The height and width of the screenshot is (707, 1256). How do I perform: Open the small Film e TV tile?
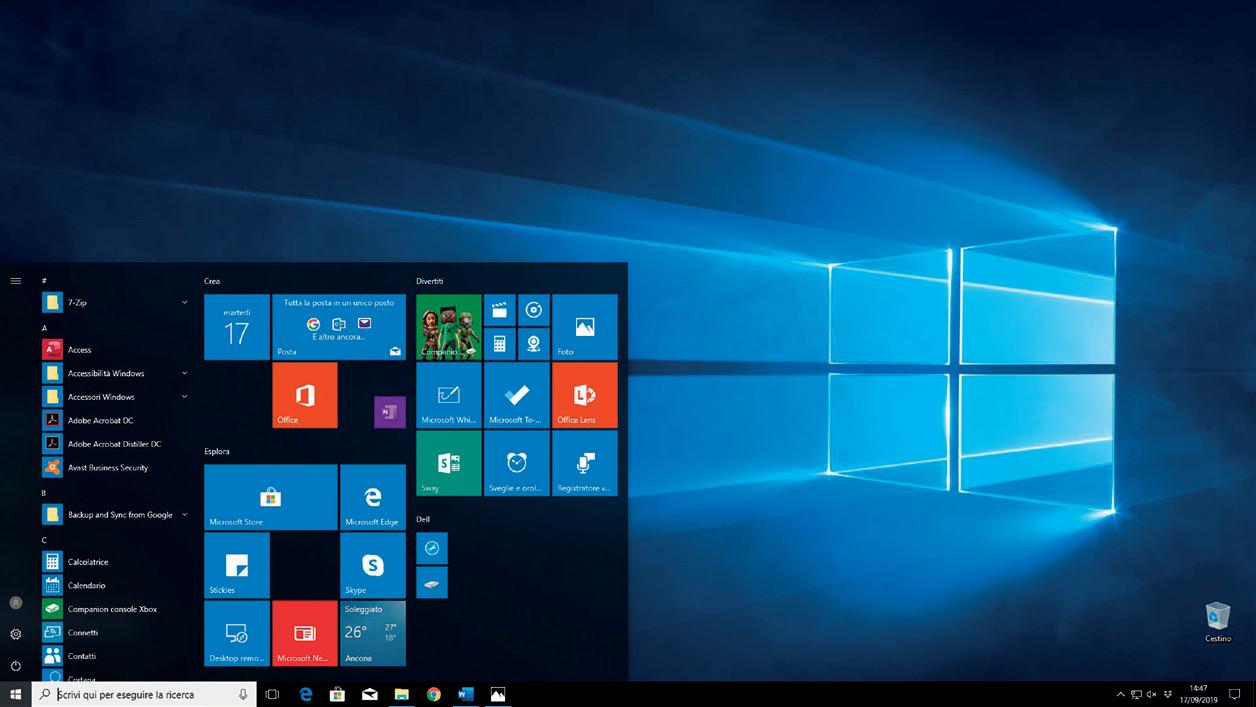tap(500, 310)
